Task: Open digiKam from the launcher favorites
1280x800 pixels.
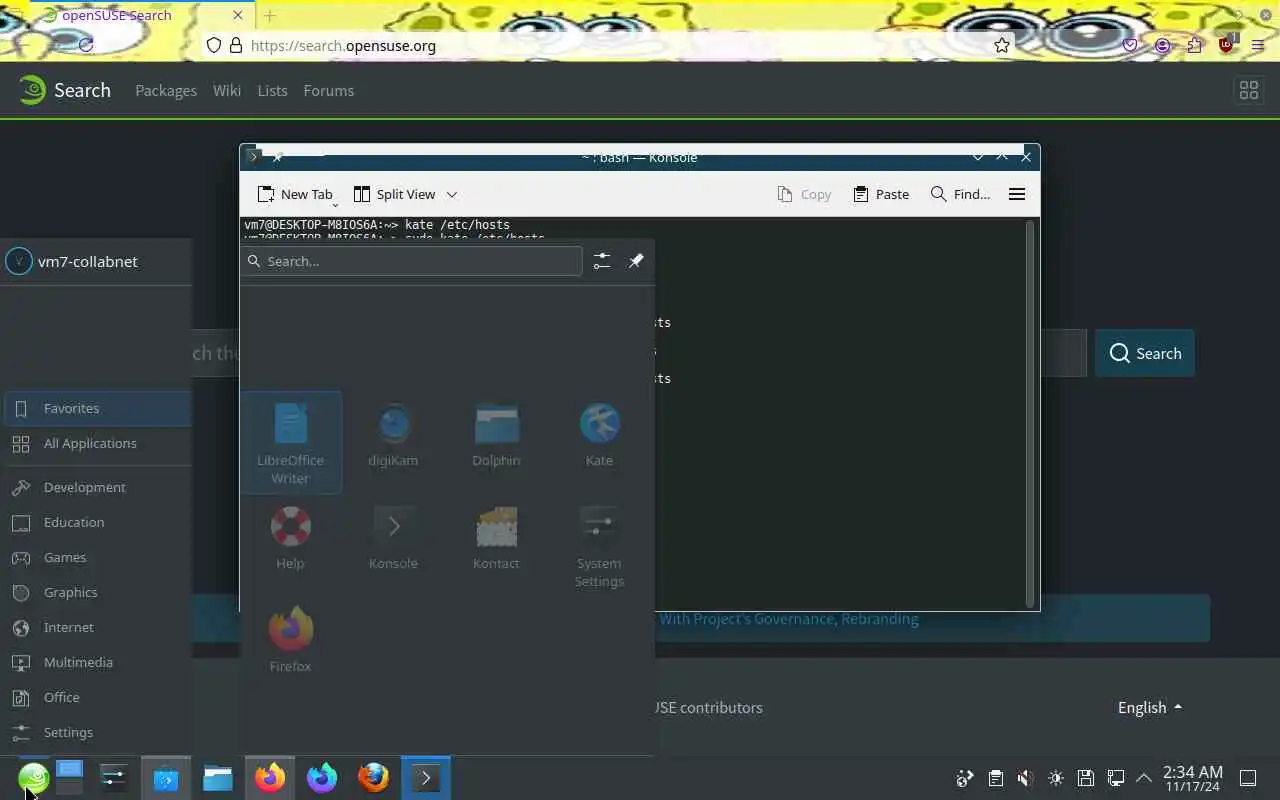Action: pos(393,434)
